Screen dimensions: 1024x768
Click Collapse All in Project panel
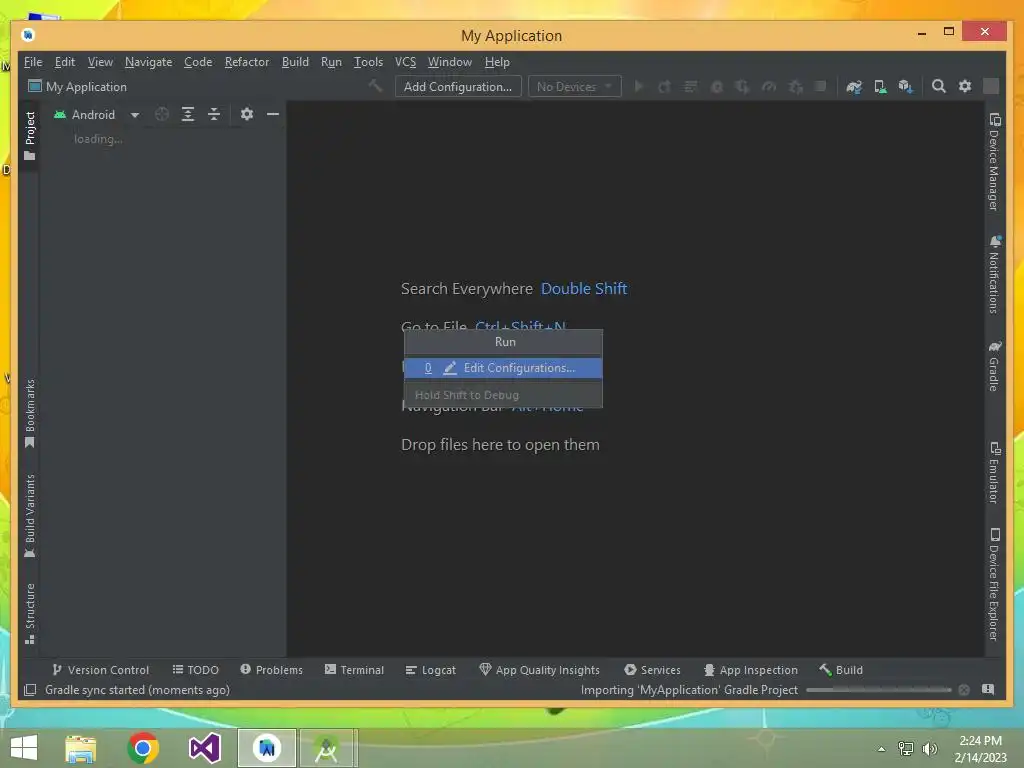pos(214,114)
